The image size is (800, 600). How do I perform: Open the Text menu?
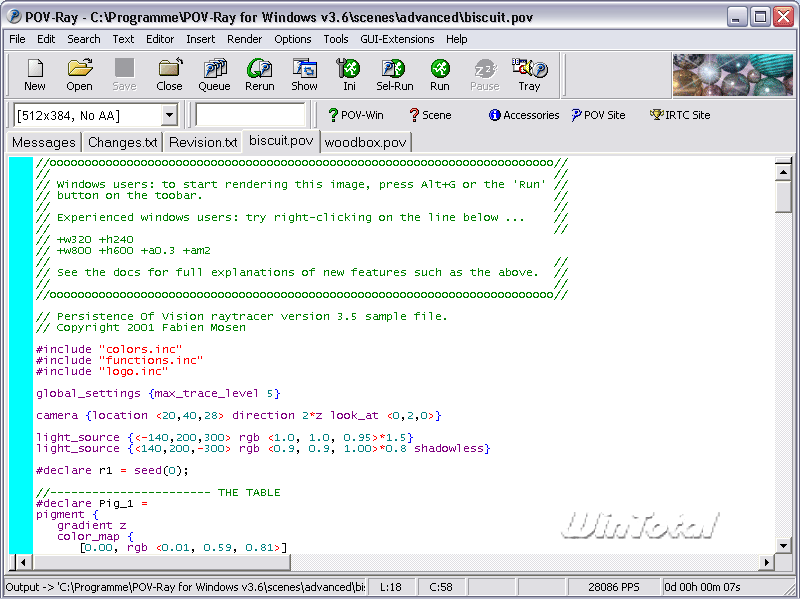(x=123, y=39)
